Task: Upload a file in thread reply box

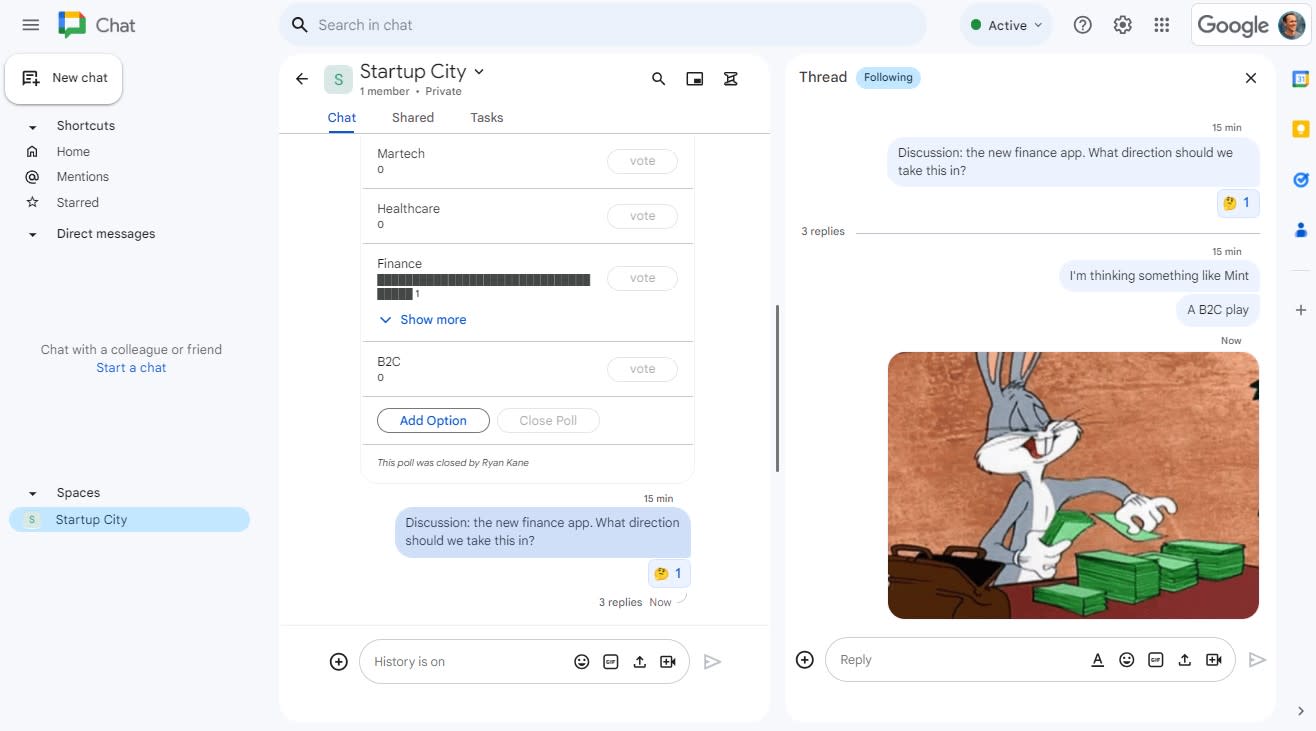Action: click(1184, 659)
